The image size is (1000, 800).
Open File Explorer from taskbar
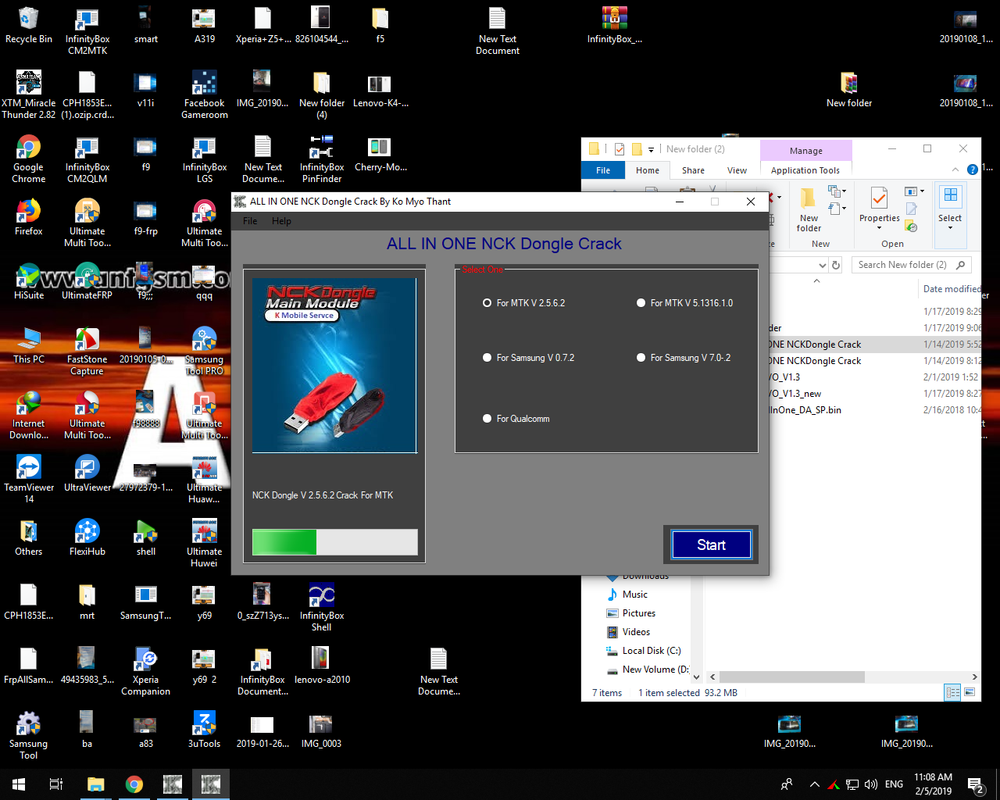pos(96,784)
